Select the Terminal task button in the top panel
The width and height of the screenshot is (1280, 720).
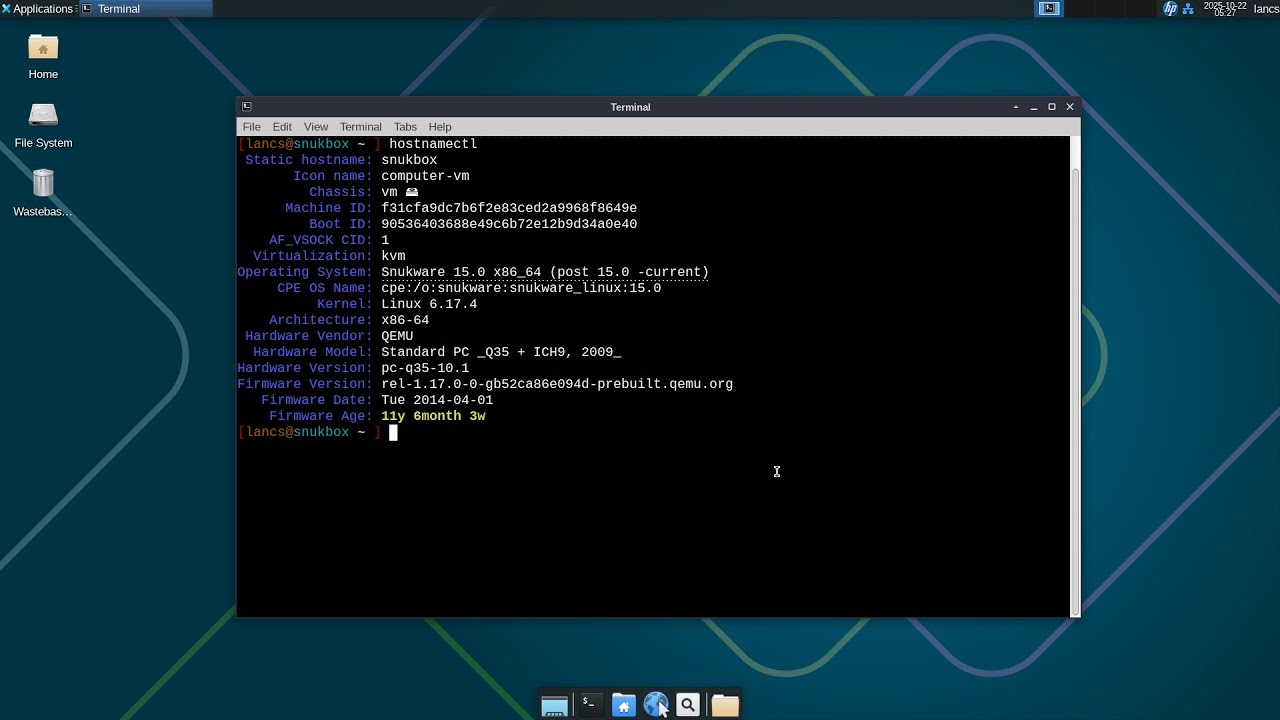pos(145,9)
